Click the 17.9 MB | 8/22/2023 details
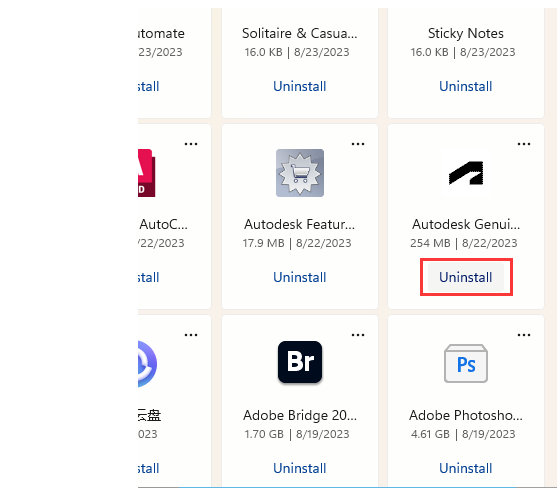560x491 pixels. click(x=297, y=243)
